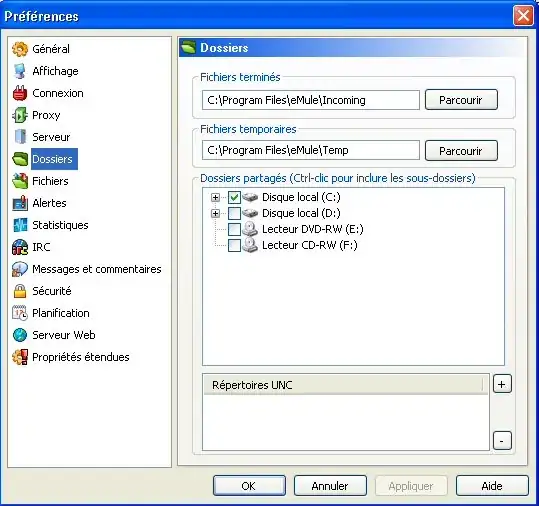Select Proxy in the sidebar
Viewport: 539px width, 506px height.
tap(46, 115)
